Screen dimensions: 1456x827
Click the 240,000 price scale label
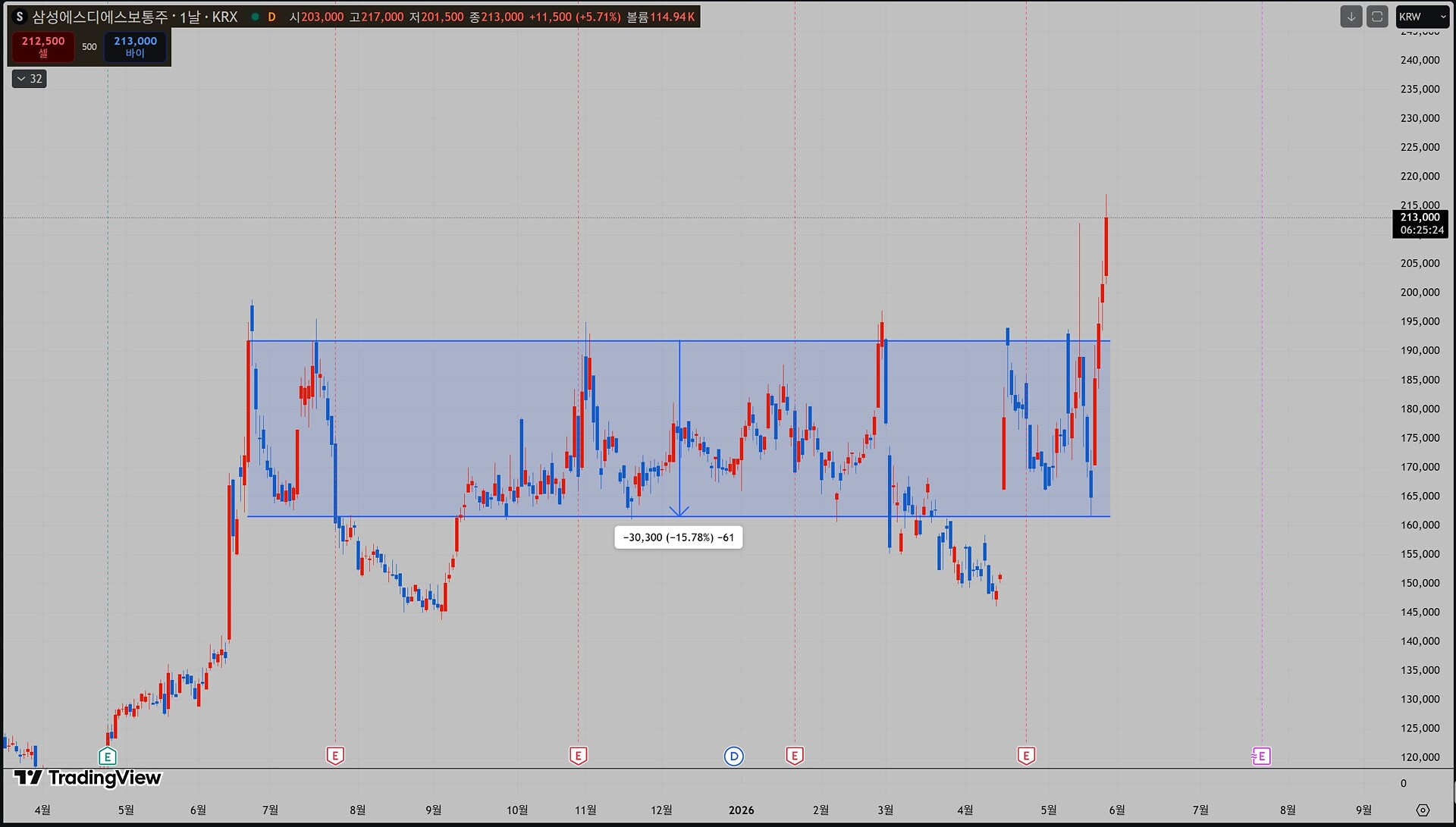1420,60
